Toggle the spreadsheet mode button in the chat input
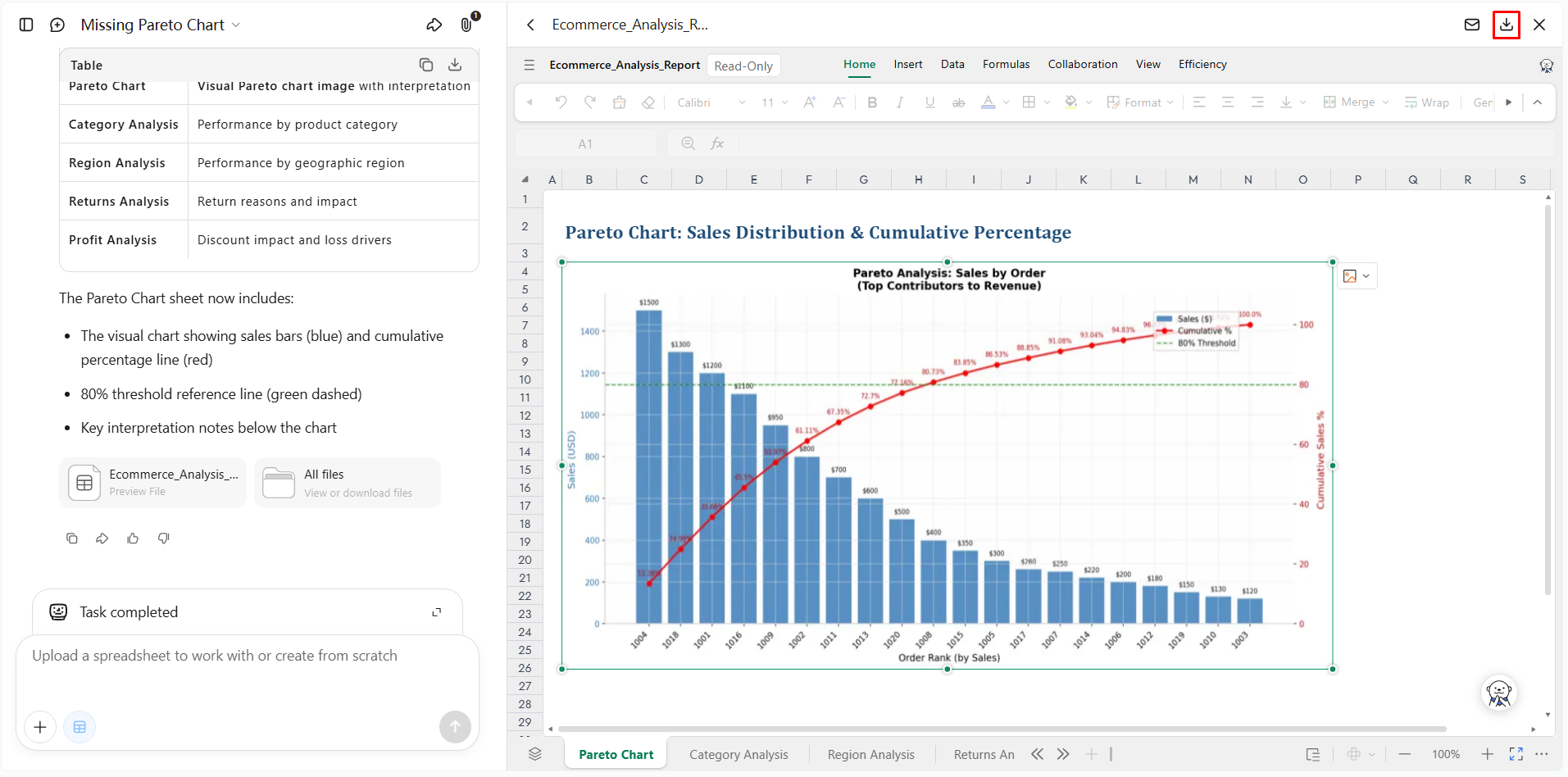The width and height of the screenshot is (1568, 777). (x=80, y=727)
